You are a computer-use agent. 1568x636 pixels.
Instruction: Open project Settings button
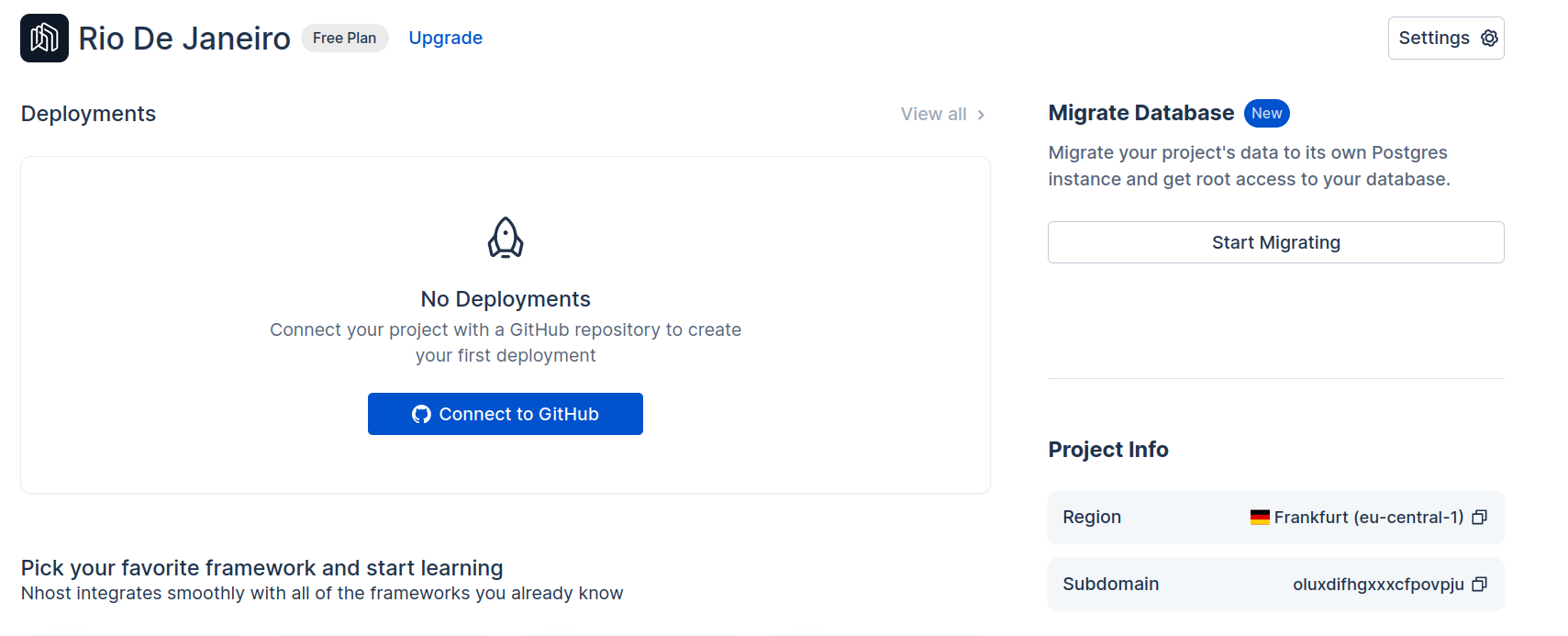coord(1446,38)
